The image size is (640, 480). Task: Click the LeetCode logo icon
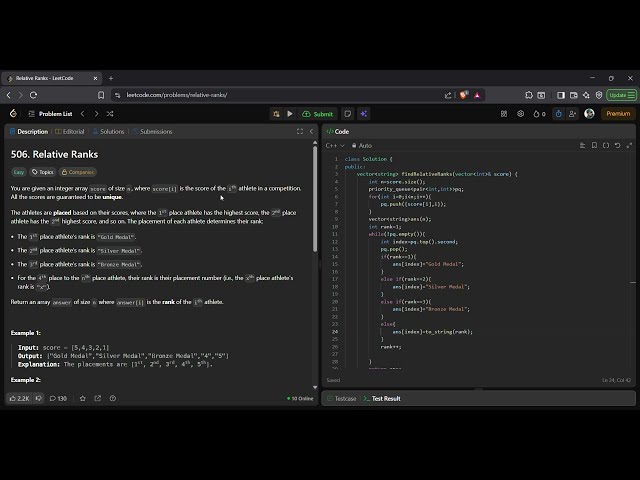pyautogui.click(x=13, y=113)
